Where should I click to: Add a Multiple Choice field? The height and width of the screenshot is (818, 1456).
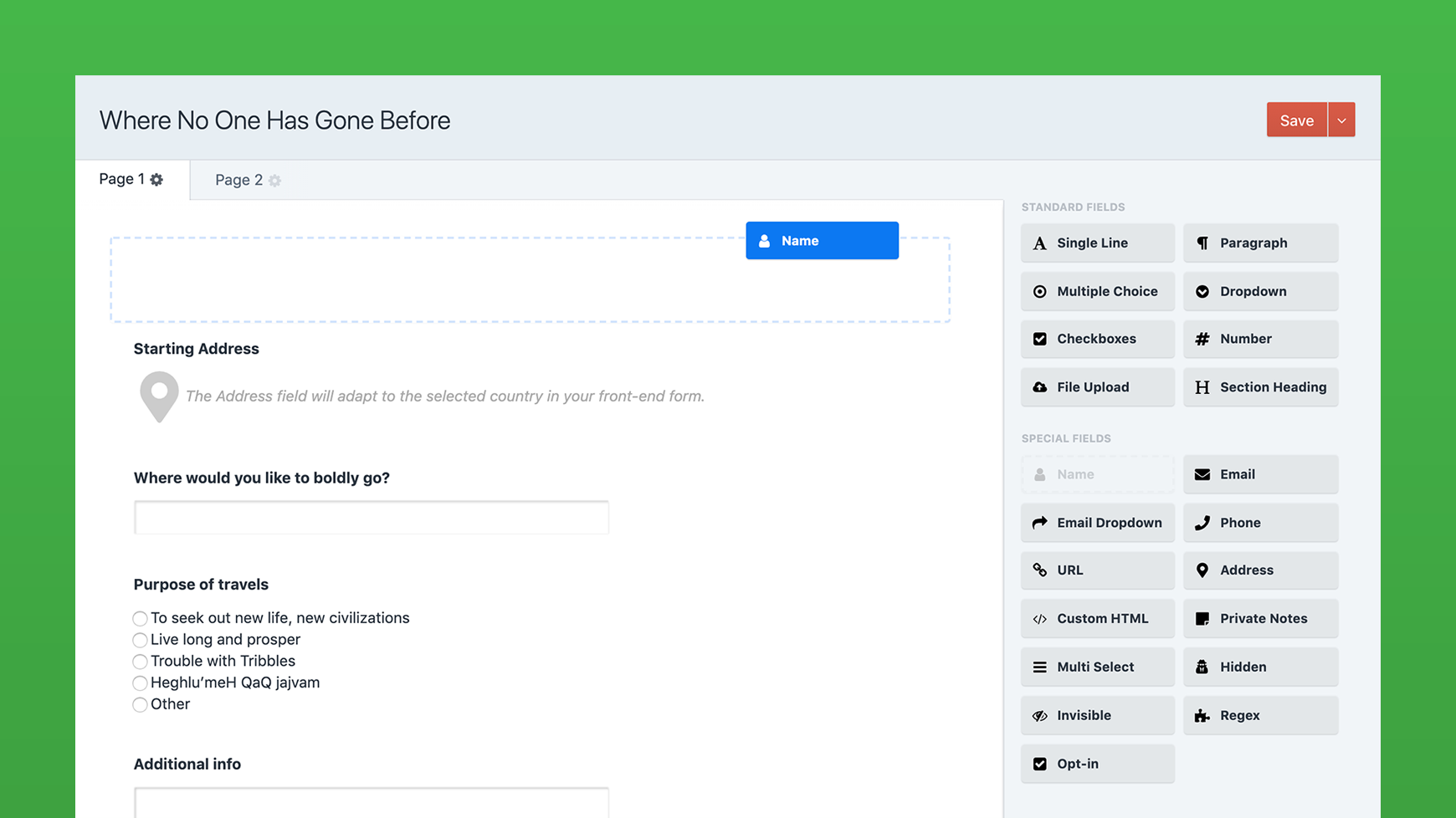tap(1097, 291)
